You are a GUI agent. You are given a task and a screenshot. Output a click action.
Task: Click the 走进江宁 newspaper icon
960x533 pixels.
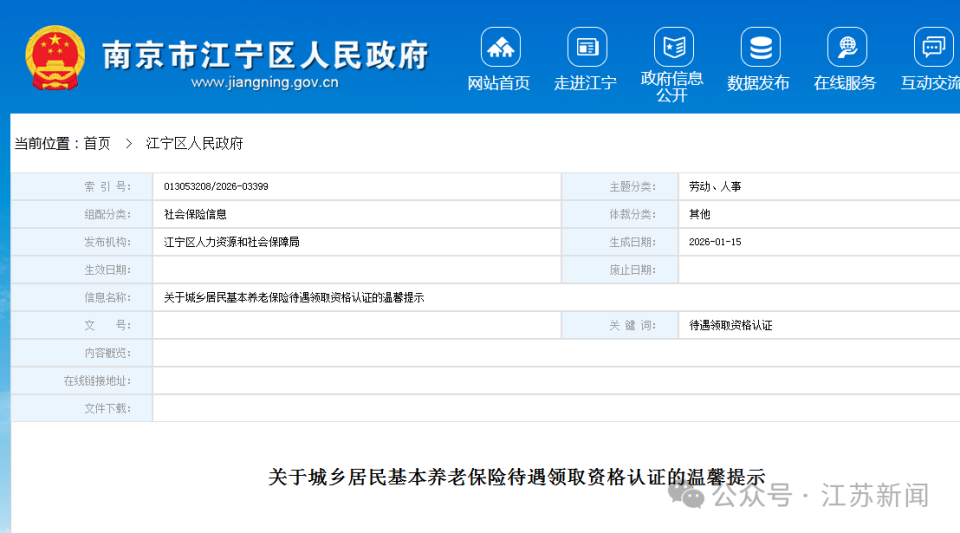tap(587, 47)
